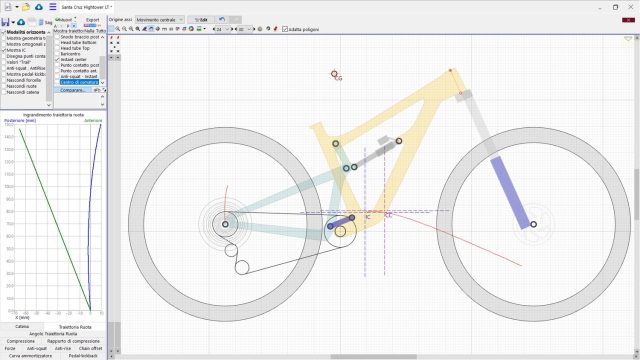Switch to the Anti-squat tab

37,349
